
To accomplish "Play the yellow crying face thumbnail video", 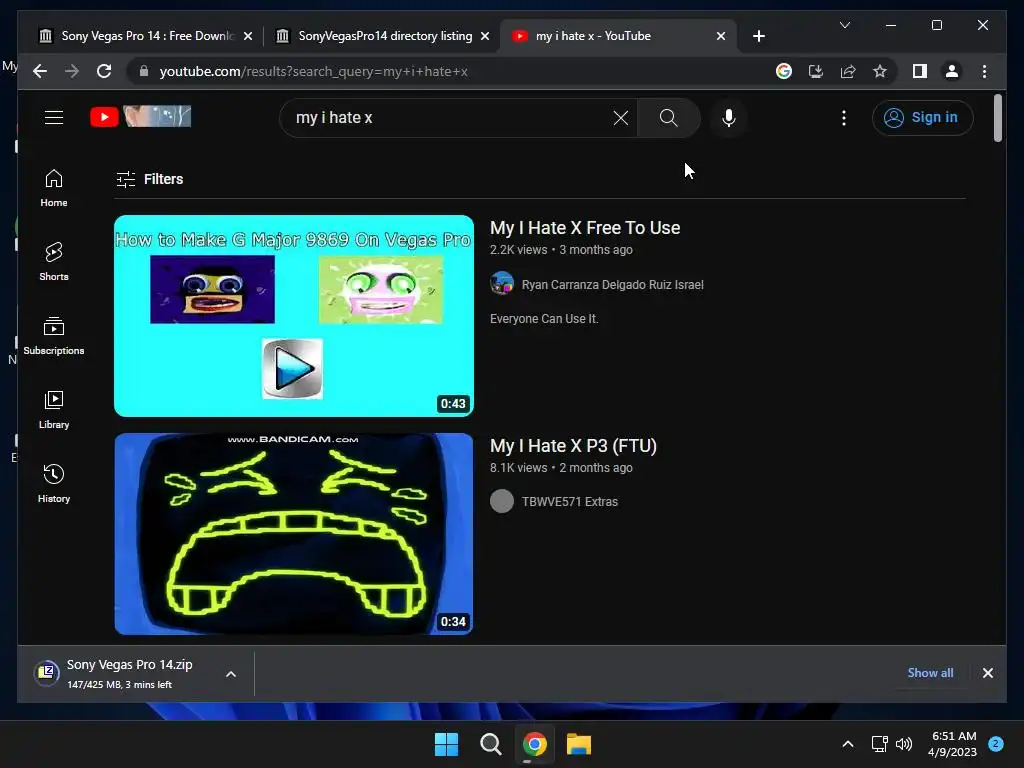I will [x=294, y=534].
